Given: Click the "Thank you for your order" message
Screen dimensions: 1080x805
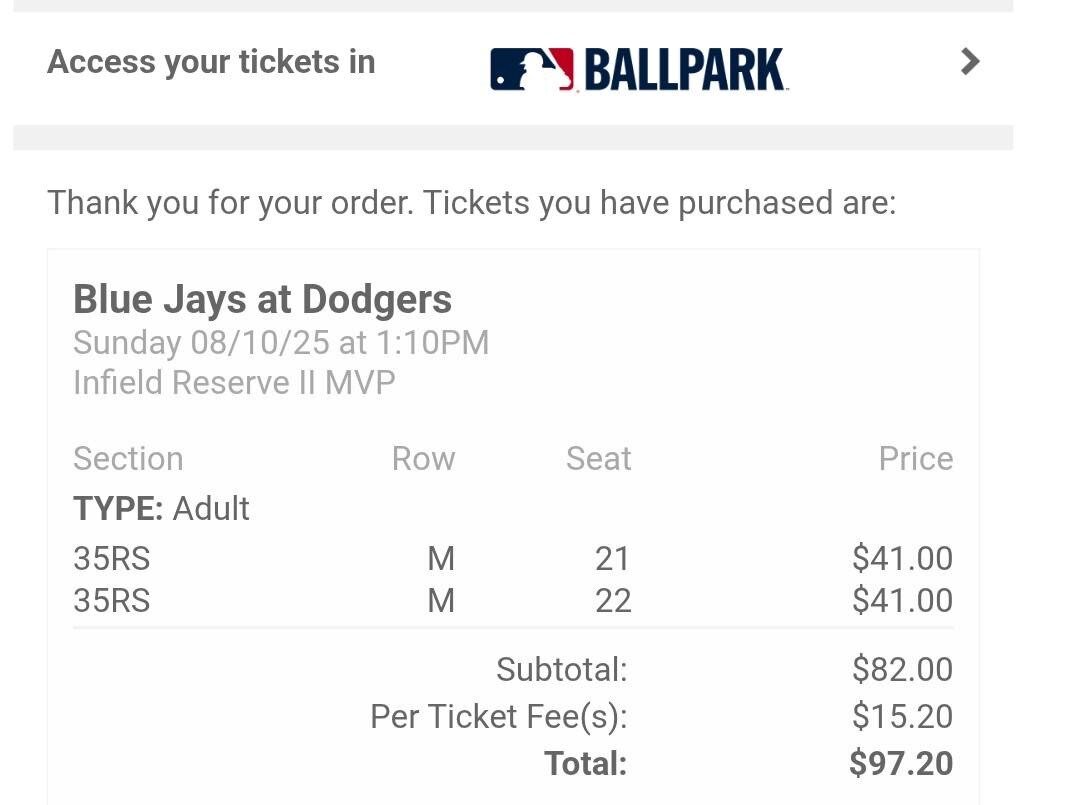Looking at the screenshot, I should click(x=471, y=203).
